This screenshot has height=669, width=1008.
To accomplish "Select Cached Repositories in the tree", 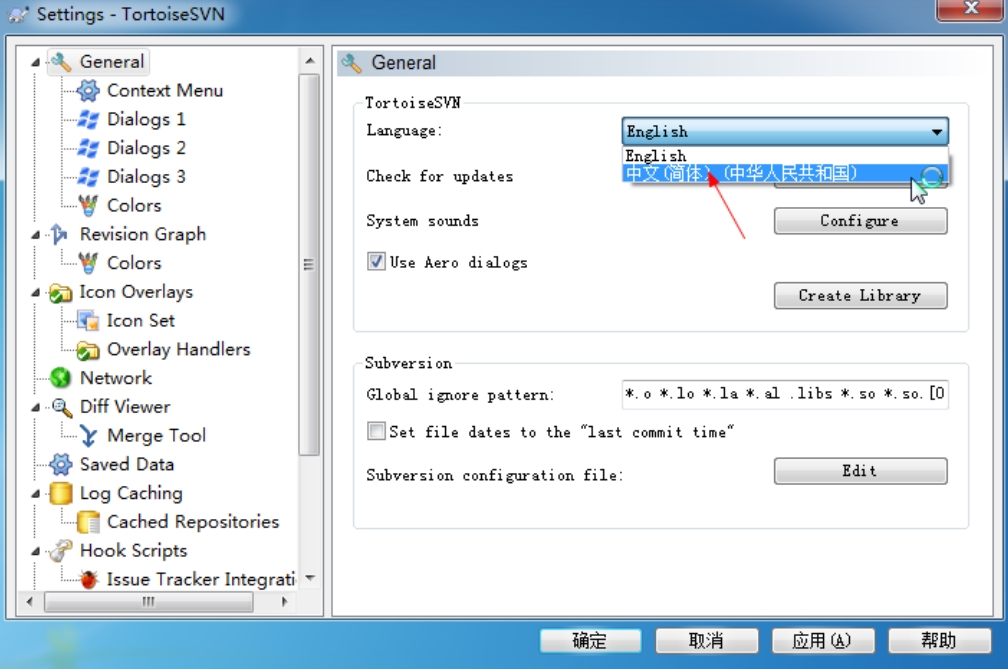I will pyautogui.click(x=193, y=522).
